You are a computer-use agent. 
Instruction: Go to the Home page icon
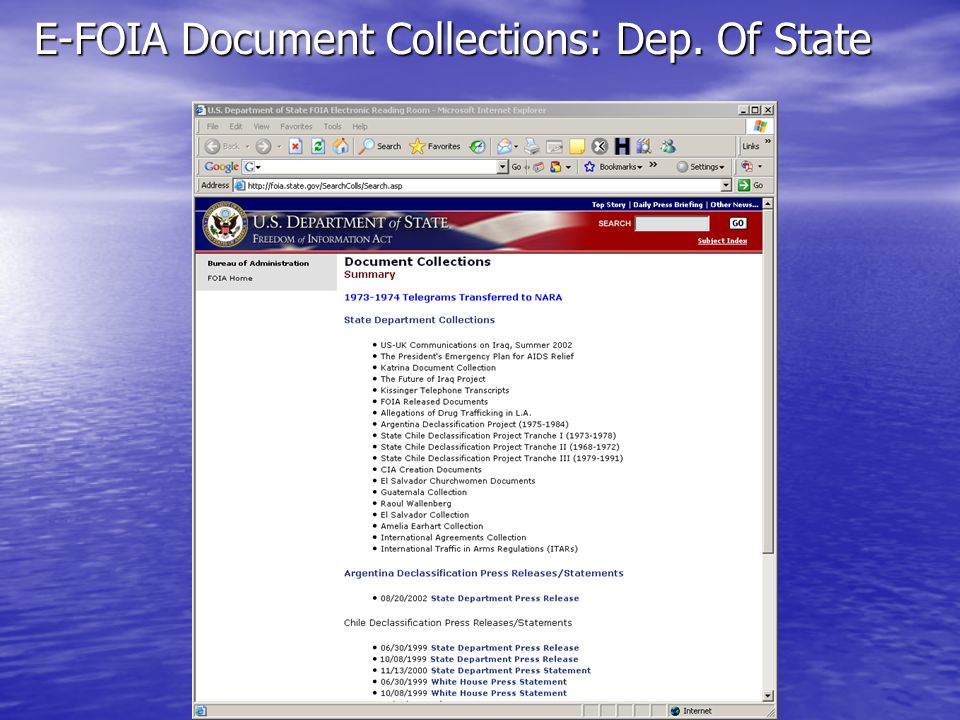340,146
